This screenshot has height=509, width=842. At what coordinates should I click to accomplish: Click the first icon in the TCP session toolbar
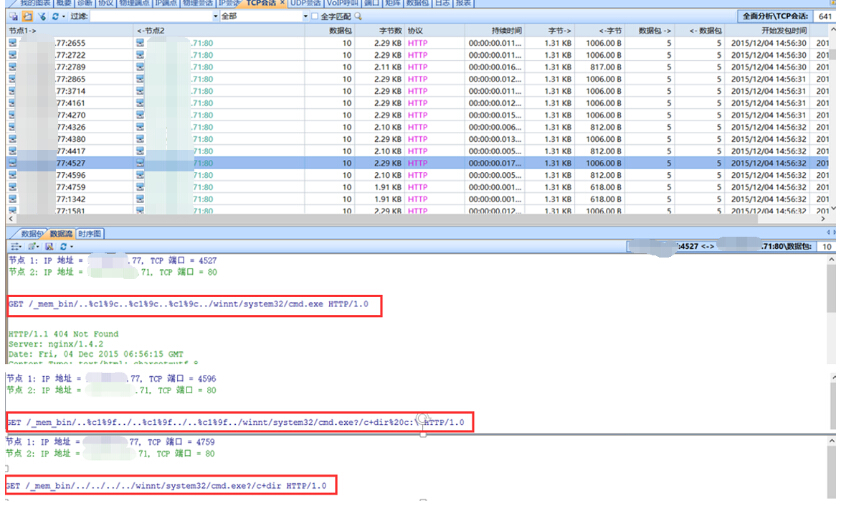(x=13, y=17)
